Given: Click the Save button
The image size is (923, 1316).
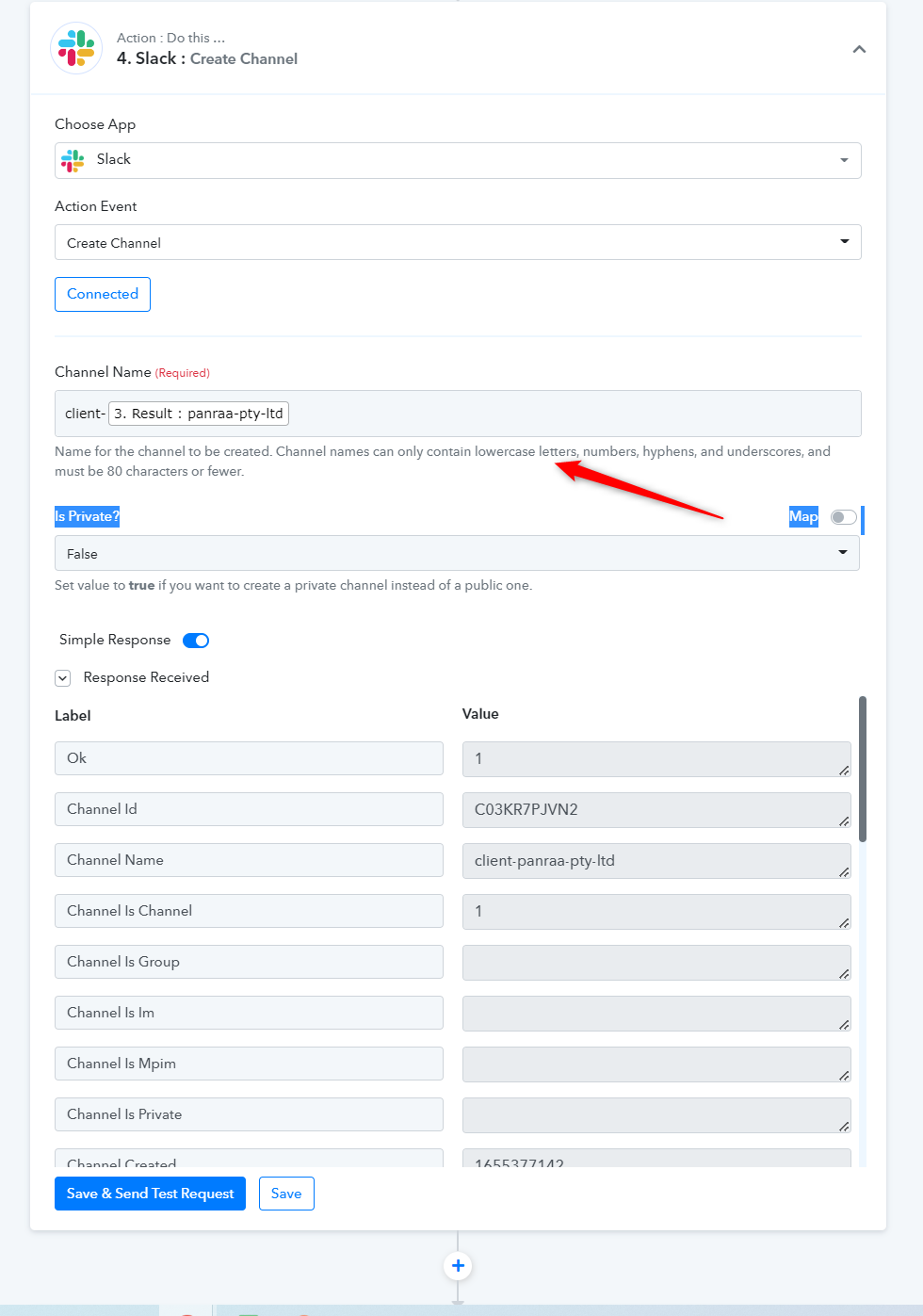Looking at the screenshot, I should [286, 1194].
